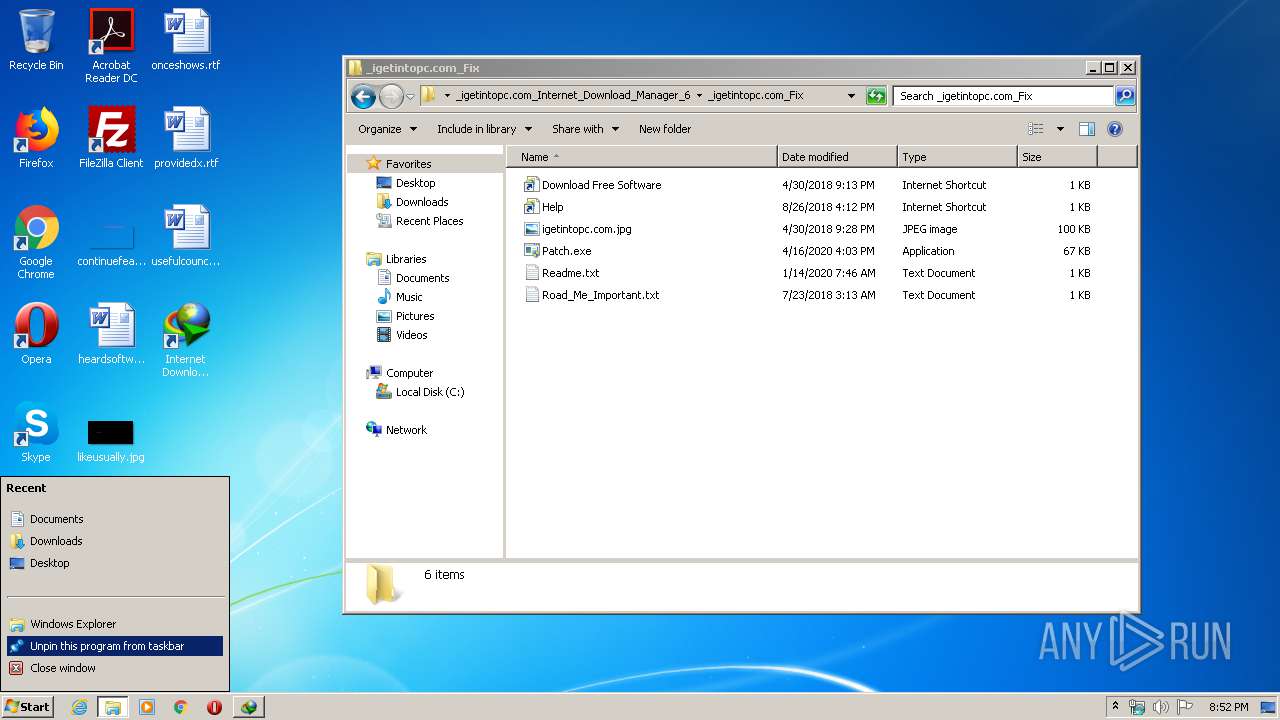Click Windows Media Player taskbar icon
Viewport: 1280px width, 720px height.
coord(147,707)
